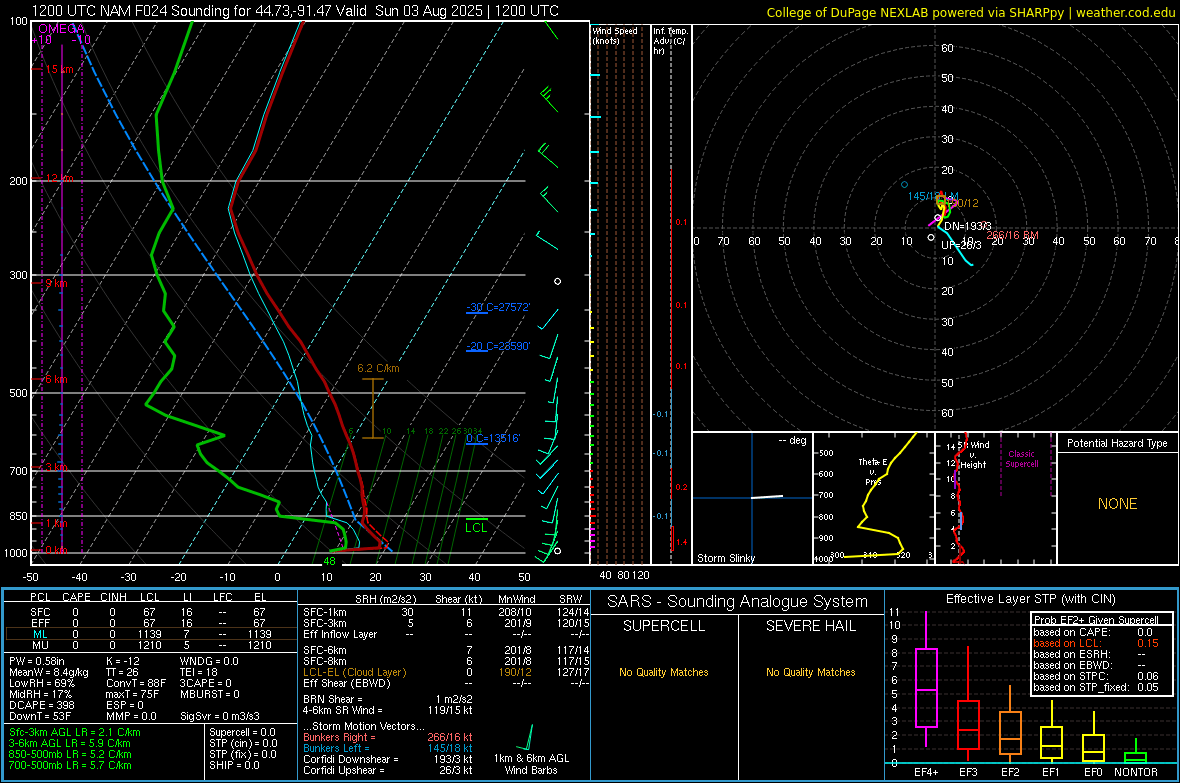
Task: Click the 1km & 6km AGL Wind Barbs caption
Action: pos(531,764)
